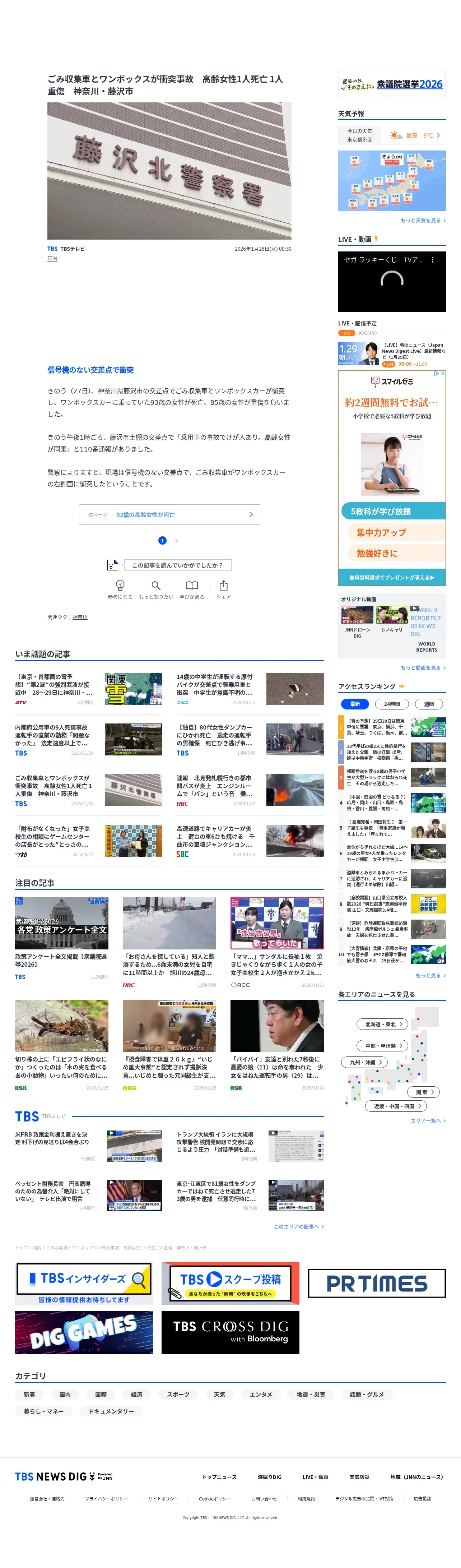Open このエリアの記事へ link
Viewport: 461px width, 1568px height.
299,1226
